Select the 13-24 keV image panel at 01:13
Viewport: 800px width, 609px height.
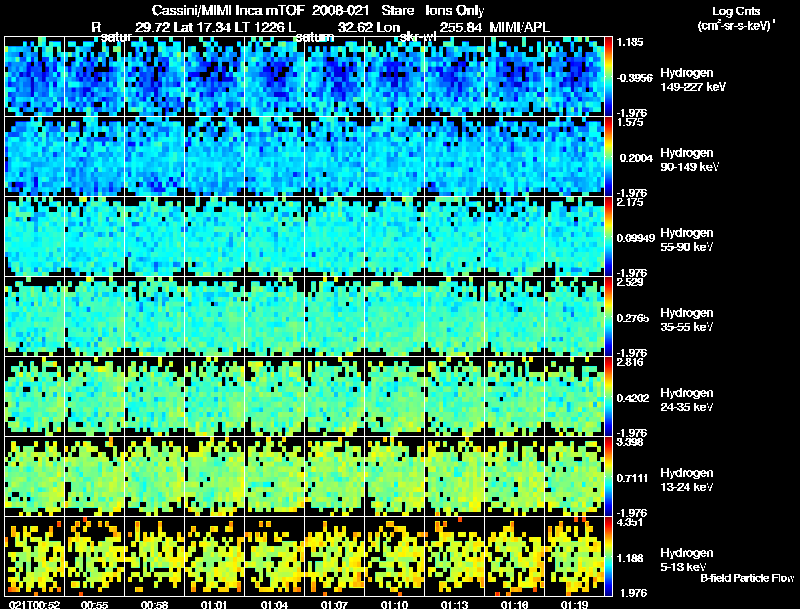click(x=455, y=477)
